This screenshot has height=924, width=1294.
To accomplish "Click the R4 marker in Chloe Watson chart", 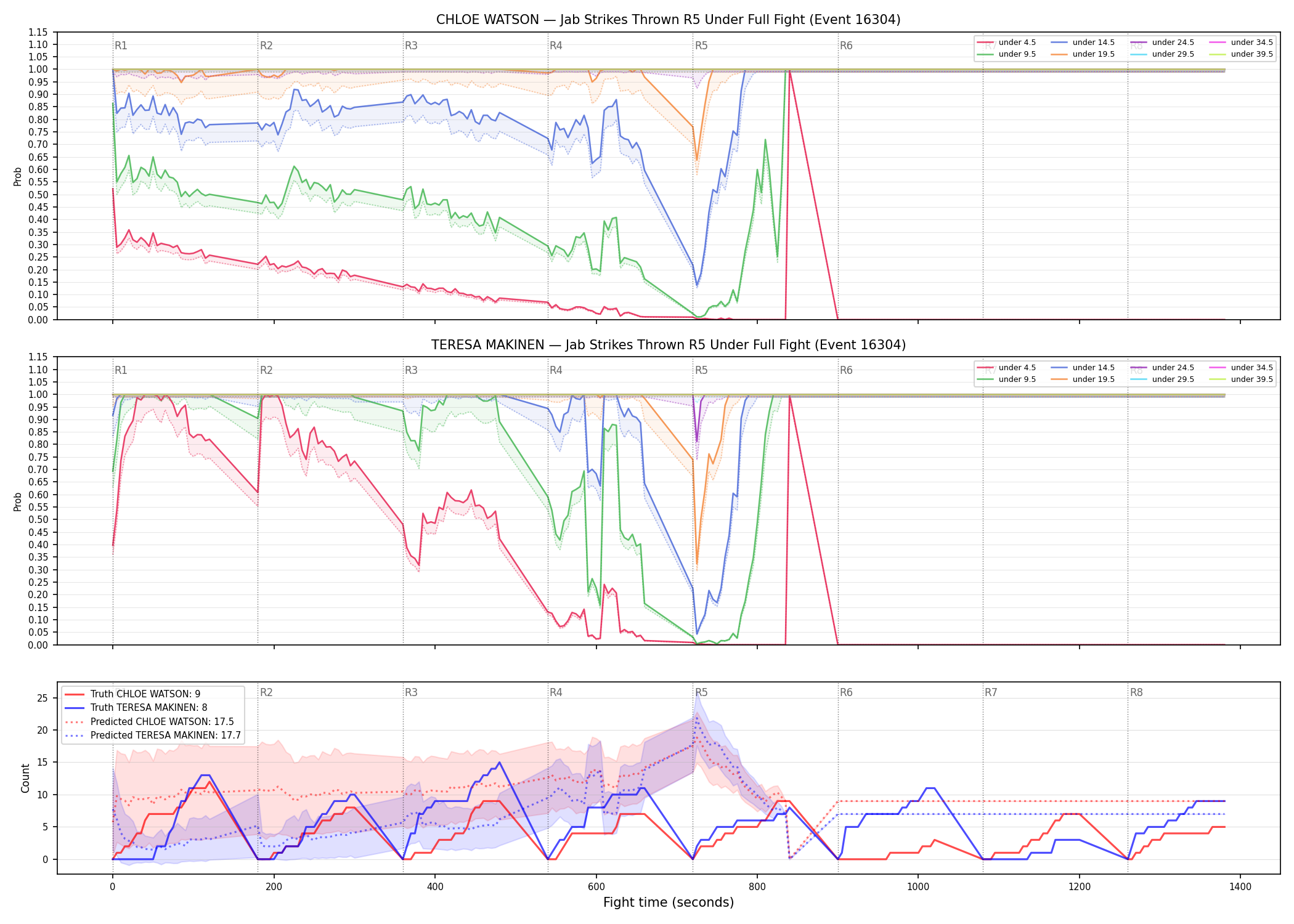I will pyautogui.click(x=556, y=46).
